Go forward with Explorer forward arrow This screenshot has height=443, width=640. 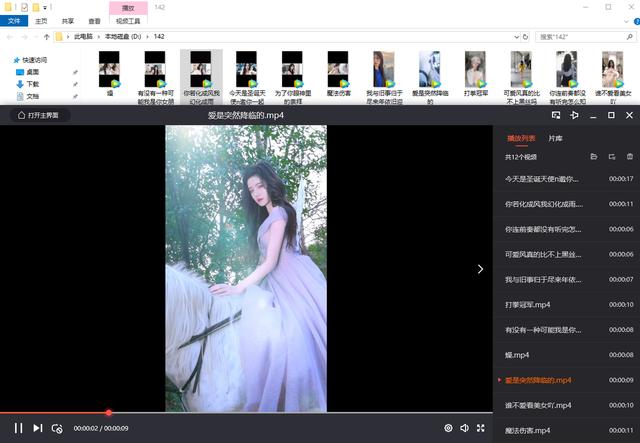(x=24, y=37)
